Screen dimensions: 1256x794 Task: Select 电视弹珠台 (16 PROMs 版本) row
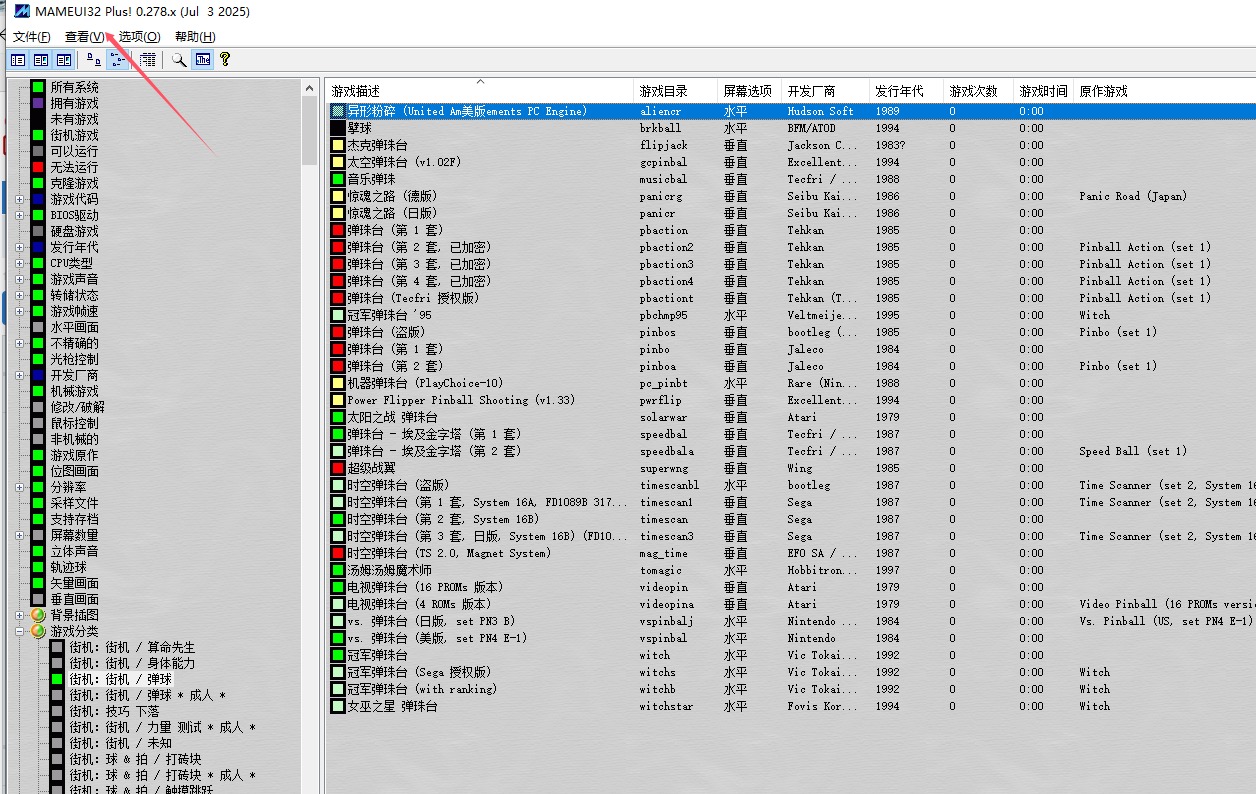coord(790,587)
